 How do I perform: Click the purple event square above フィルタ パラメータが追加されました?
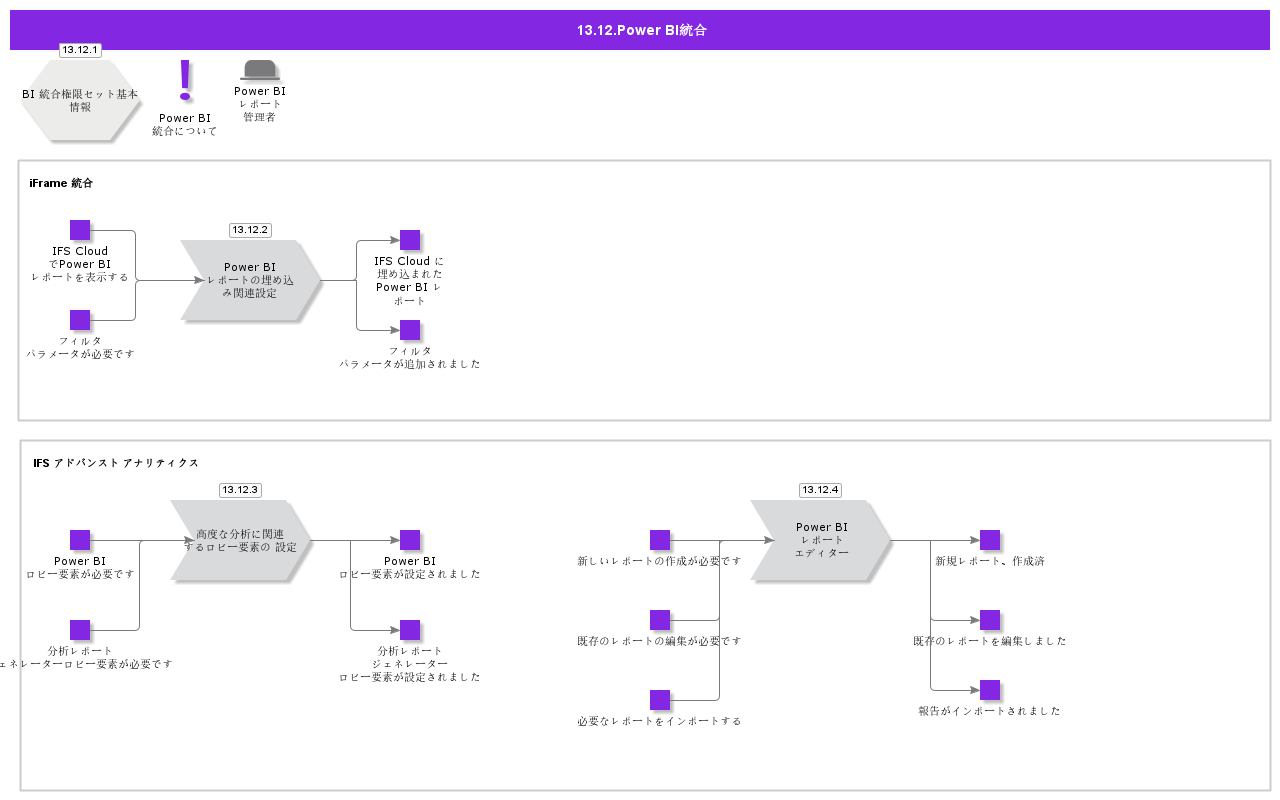[410, 330]
